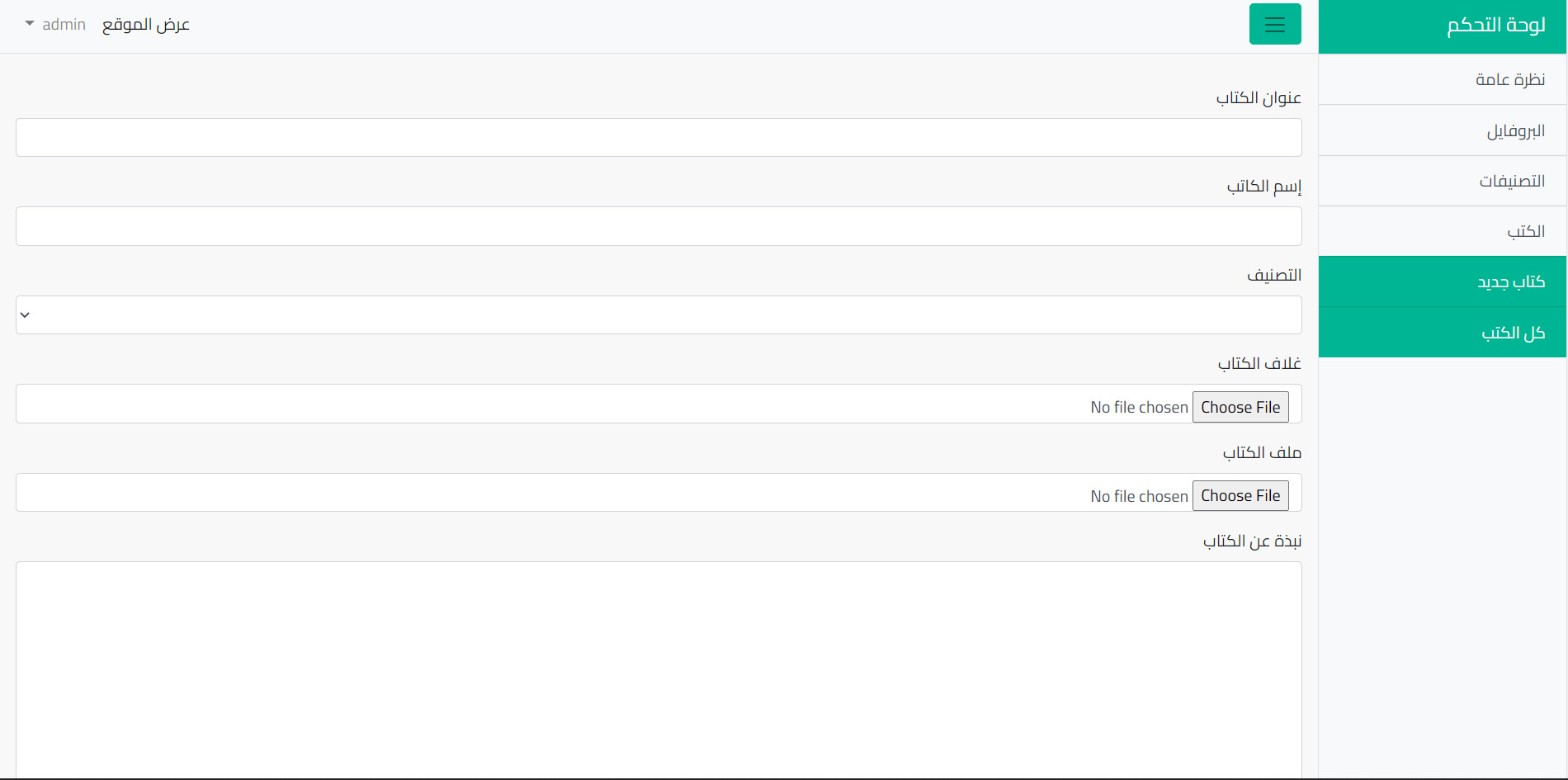
Task: Click "No file chosen" text for book cover
Action: coord(1139,408)
